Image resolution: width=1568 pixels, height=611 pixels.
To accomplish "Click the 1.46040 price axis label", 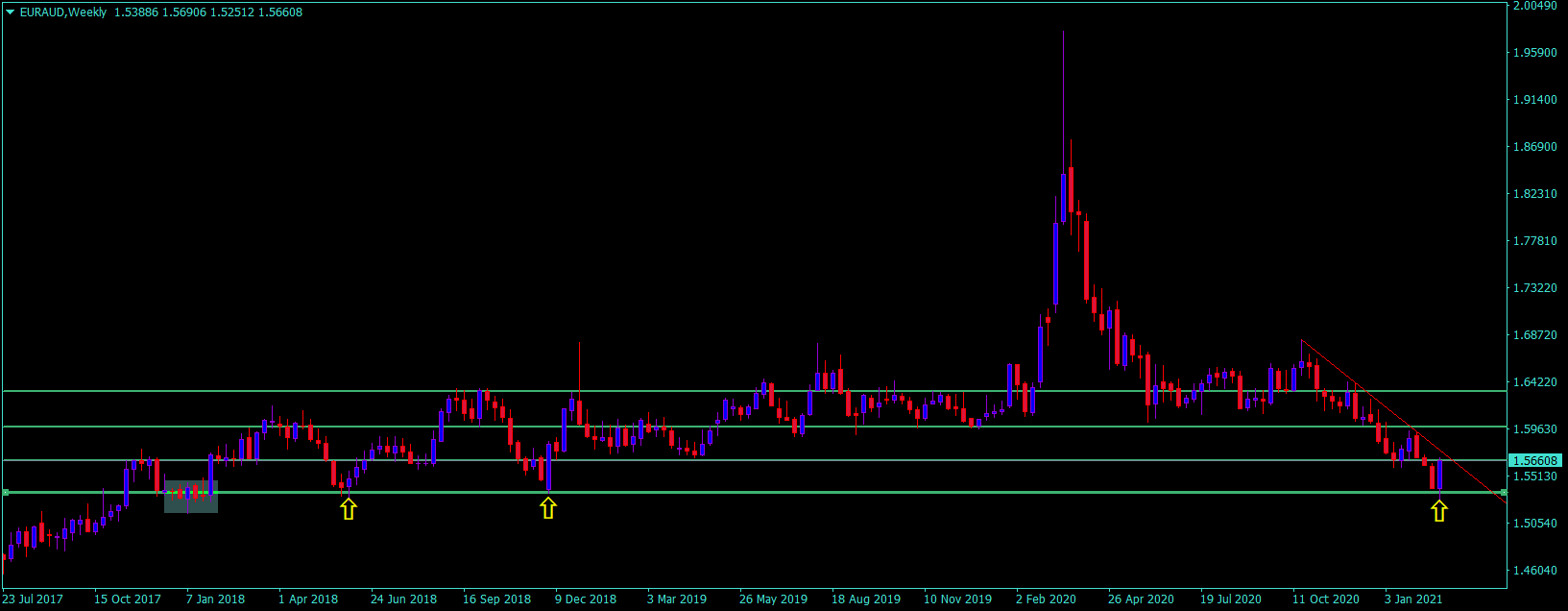I will tap(1535, 571).
